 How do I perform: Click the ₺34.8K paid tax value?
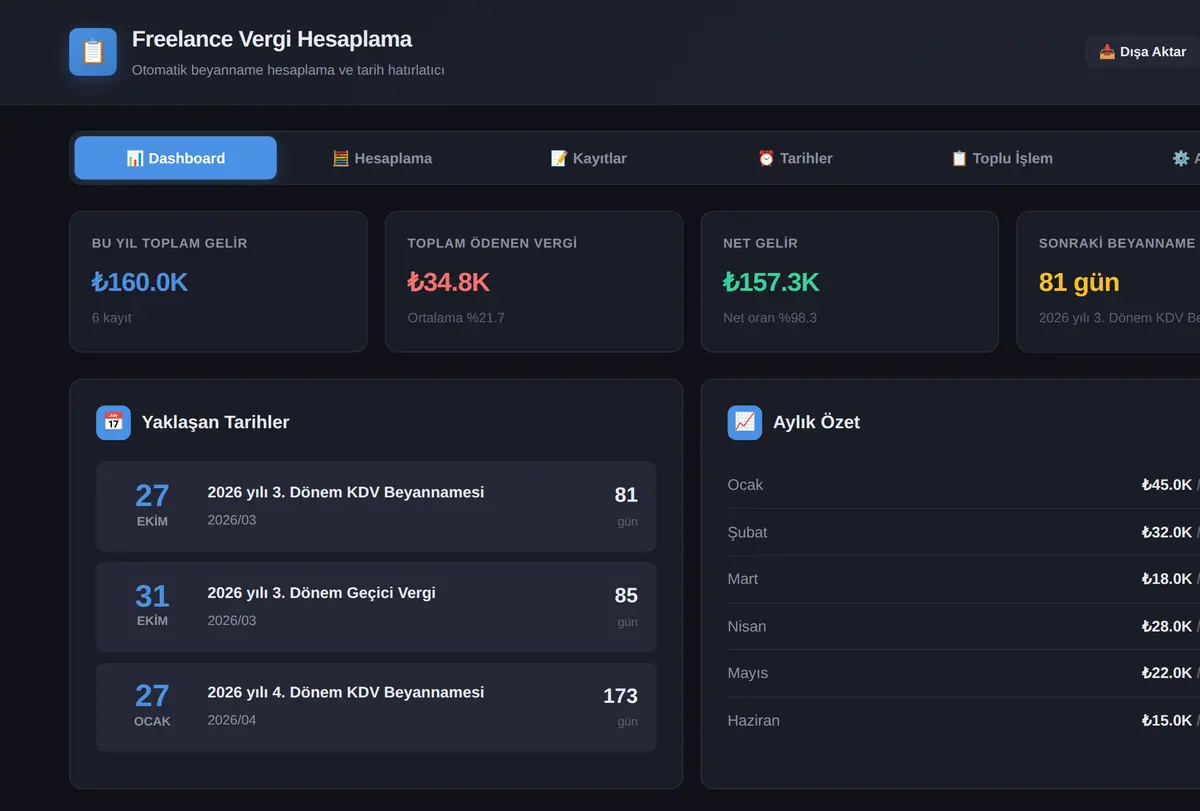point(449,282)
